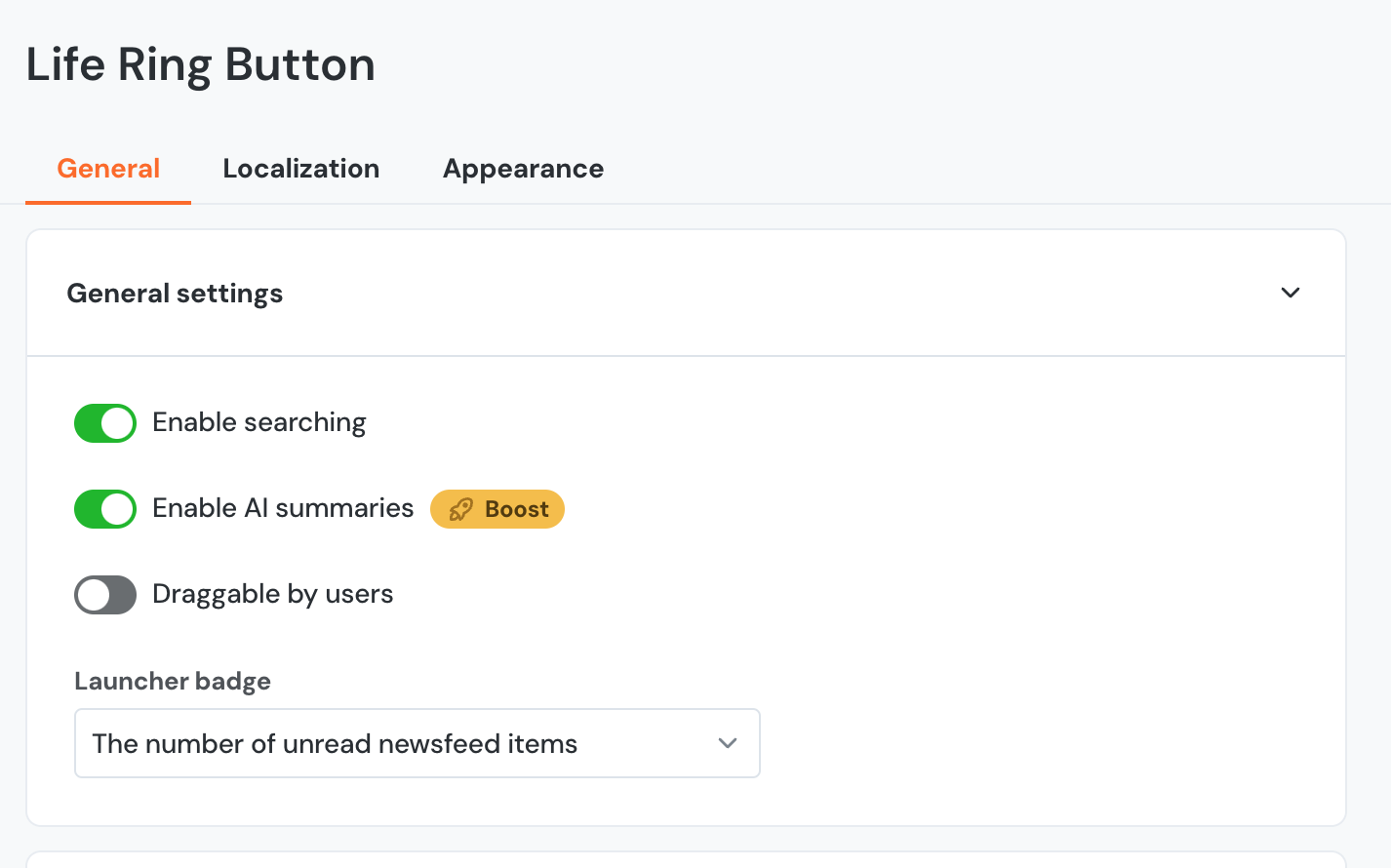Select the General tab
Viewport: 1391px width, 868px height.
tap(108, 169)
